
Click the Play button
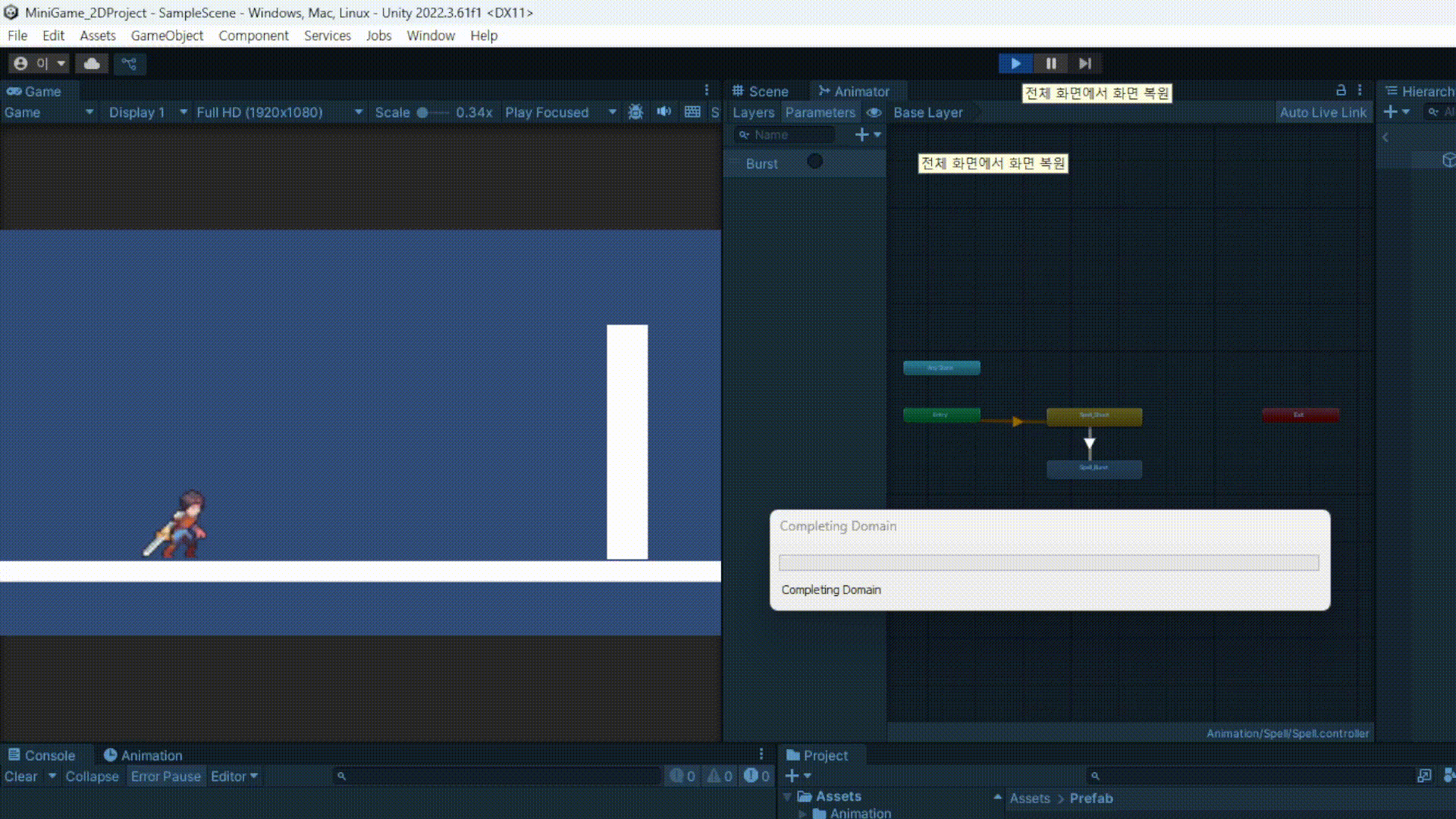pos(1015,64)
